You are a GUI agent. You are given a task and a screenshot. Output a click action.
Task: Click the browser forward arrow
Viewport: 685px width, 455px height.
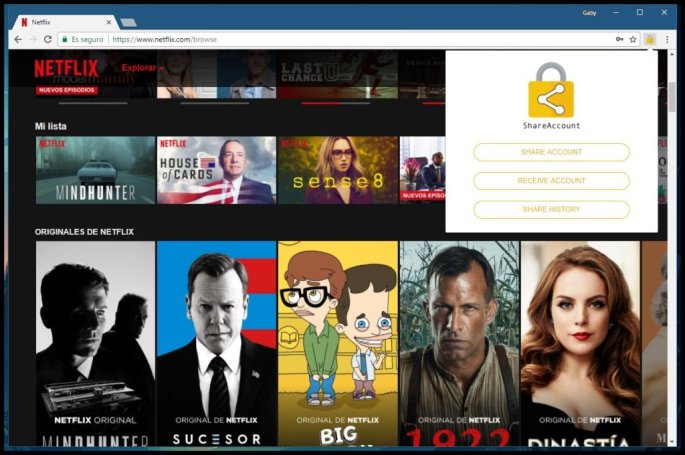pyautogui.click(x=33, y=39)
